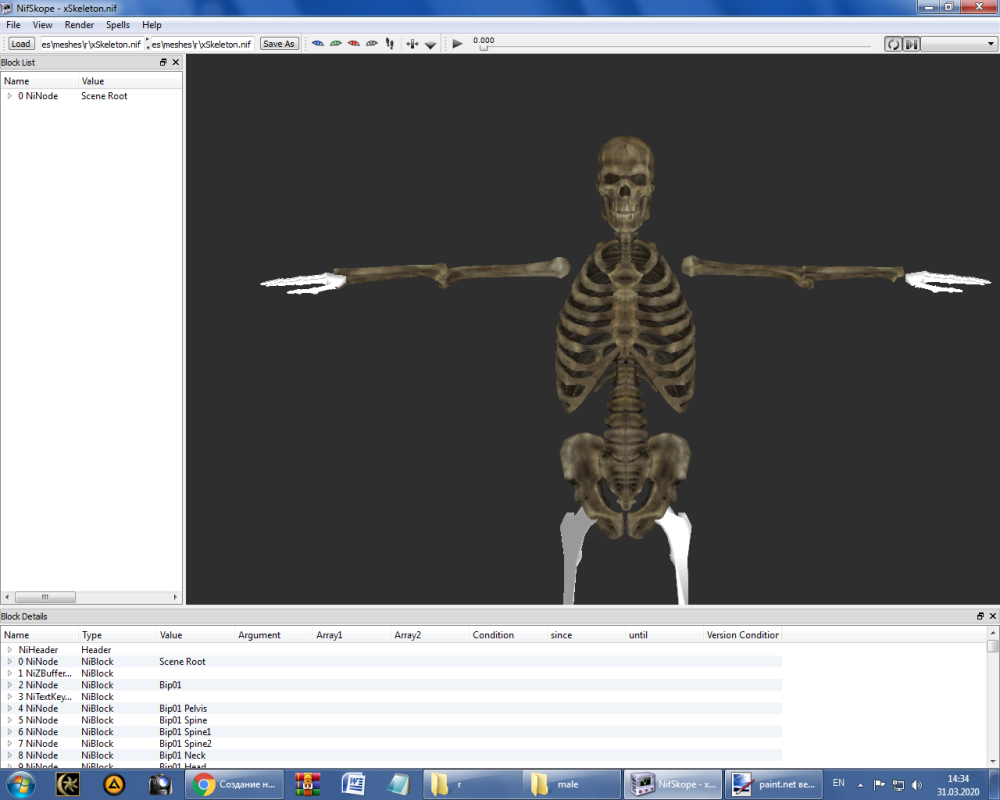Click the Block List right scroll arrow
The height and width of the screenshot is (800, 1000).
tap(175, 597)
